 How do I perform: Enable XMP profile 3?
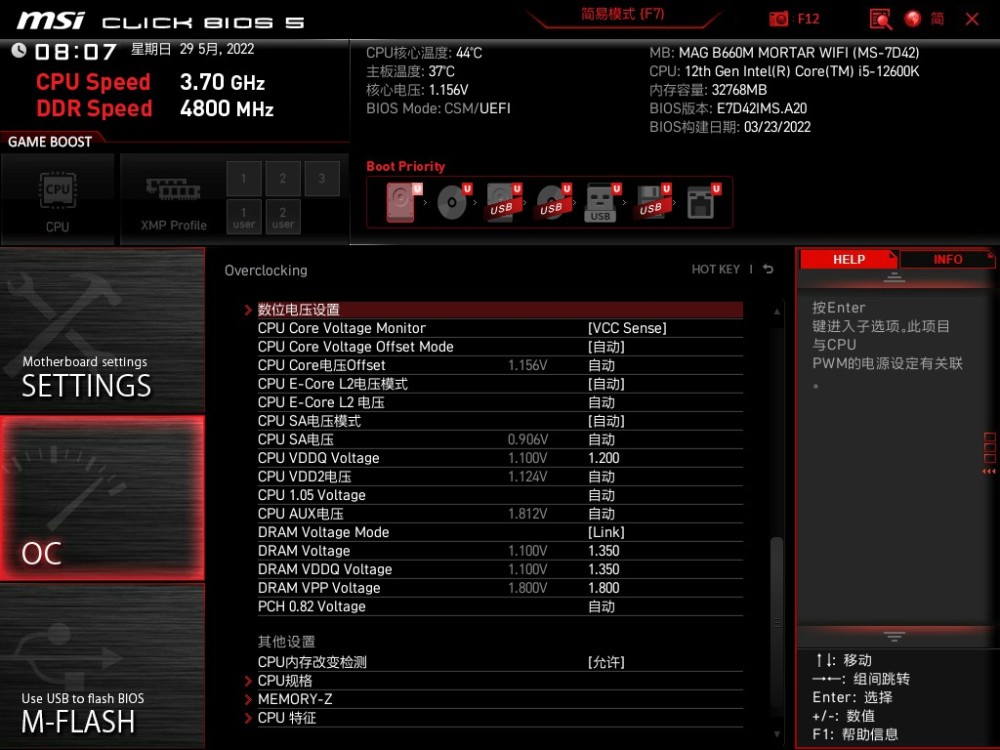tap(321, 179)
